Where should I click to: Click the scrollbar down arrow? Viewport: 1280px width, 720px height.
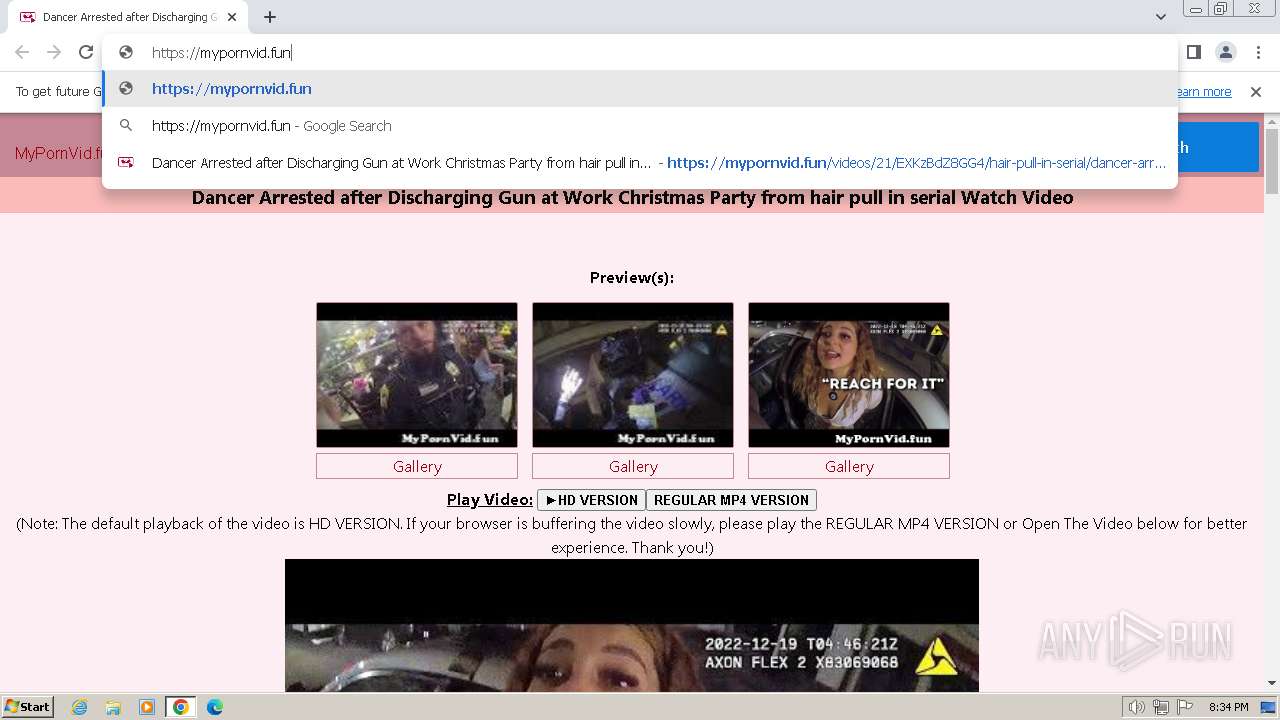click(x=1272, y=684)
